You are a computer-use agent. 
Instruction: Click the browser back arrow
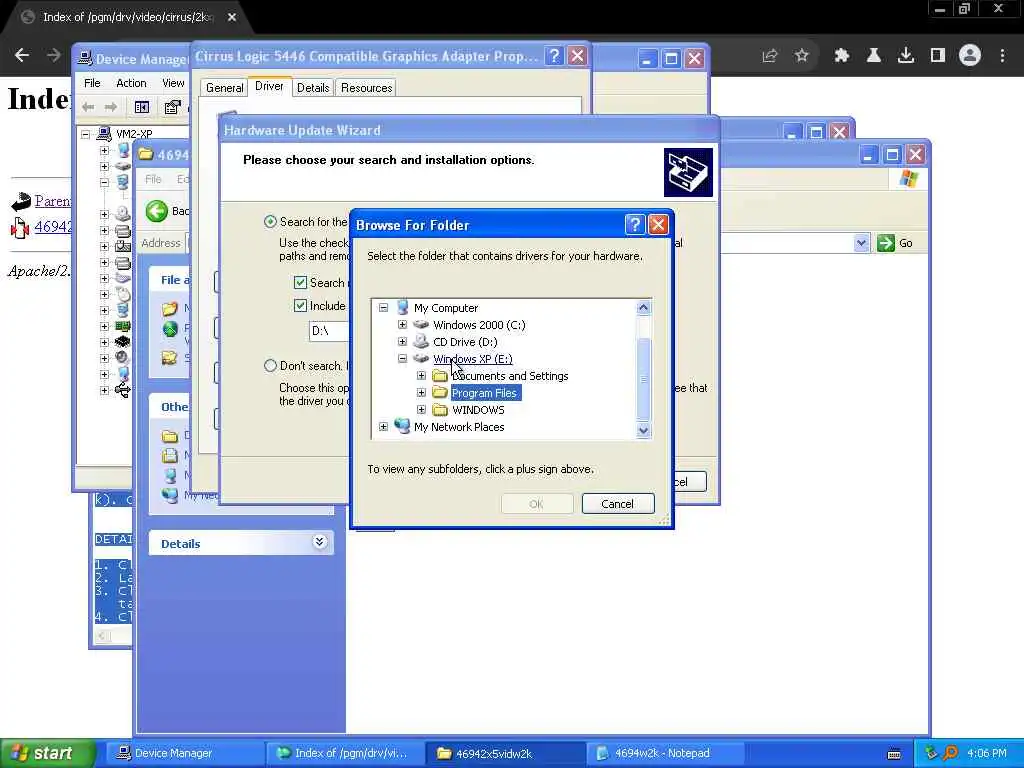tap(22, 56)
